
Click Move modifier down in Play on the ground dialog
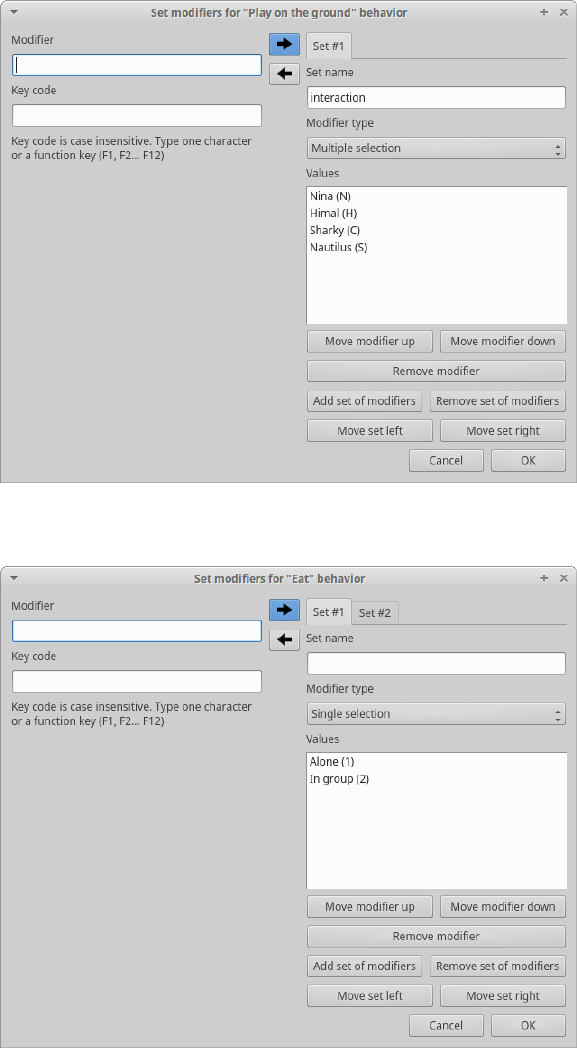coord(503,341)
